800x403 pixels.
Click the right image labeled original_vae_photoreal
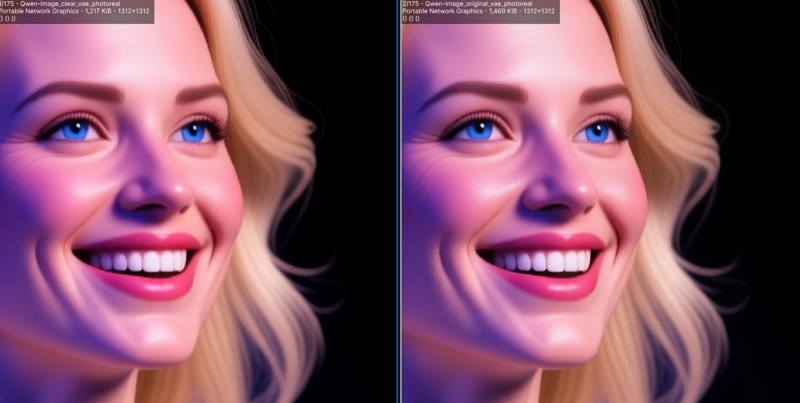[x=601, y=202]
